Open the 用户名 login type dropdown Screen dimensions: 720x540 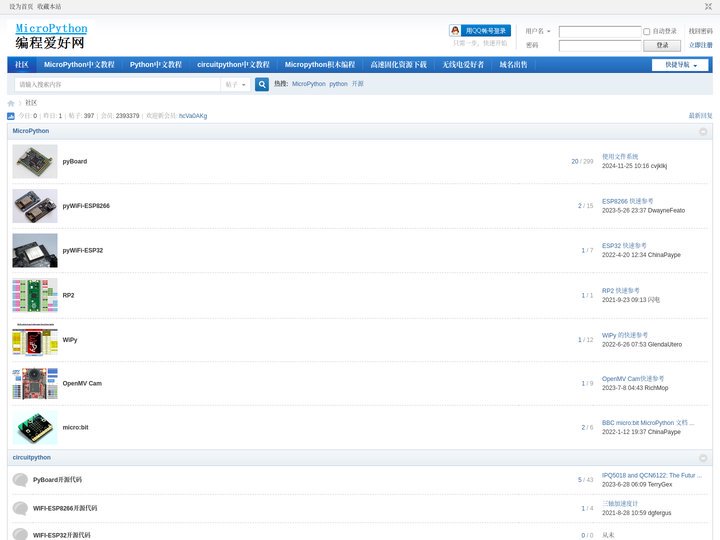pyautogui.click(x=538, y=31)
